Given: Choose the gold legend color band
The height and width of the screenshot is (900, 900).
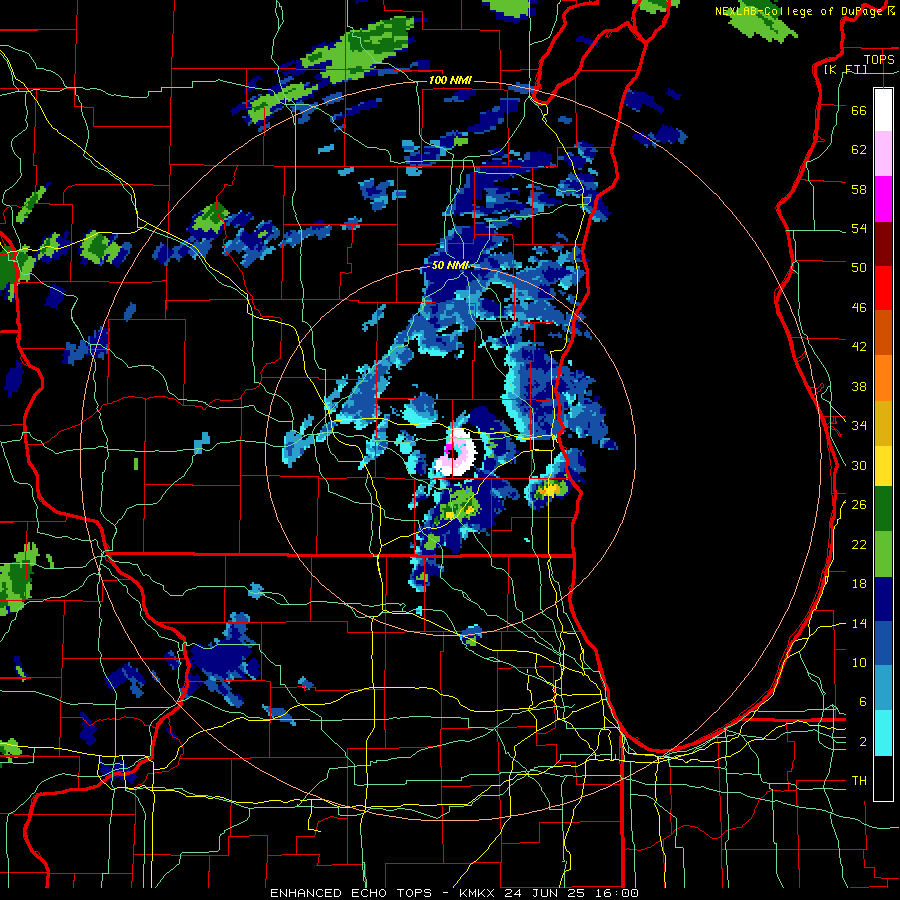Looking at the screenshot, I should point(883,423).
